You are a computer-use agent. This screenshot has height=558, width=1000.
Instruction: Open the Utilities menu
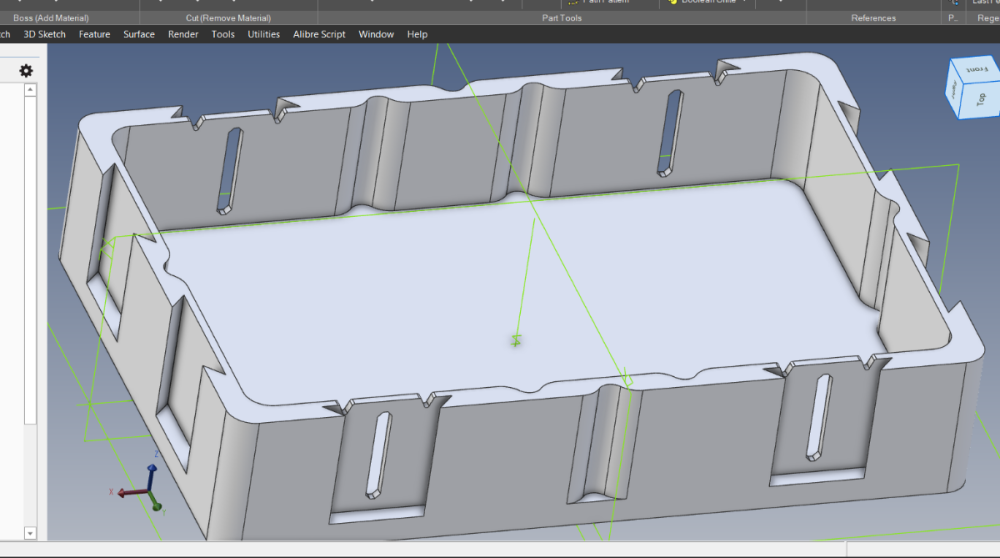coord(263,34)
